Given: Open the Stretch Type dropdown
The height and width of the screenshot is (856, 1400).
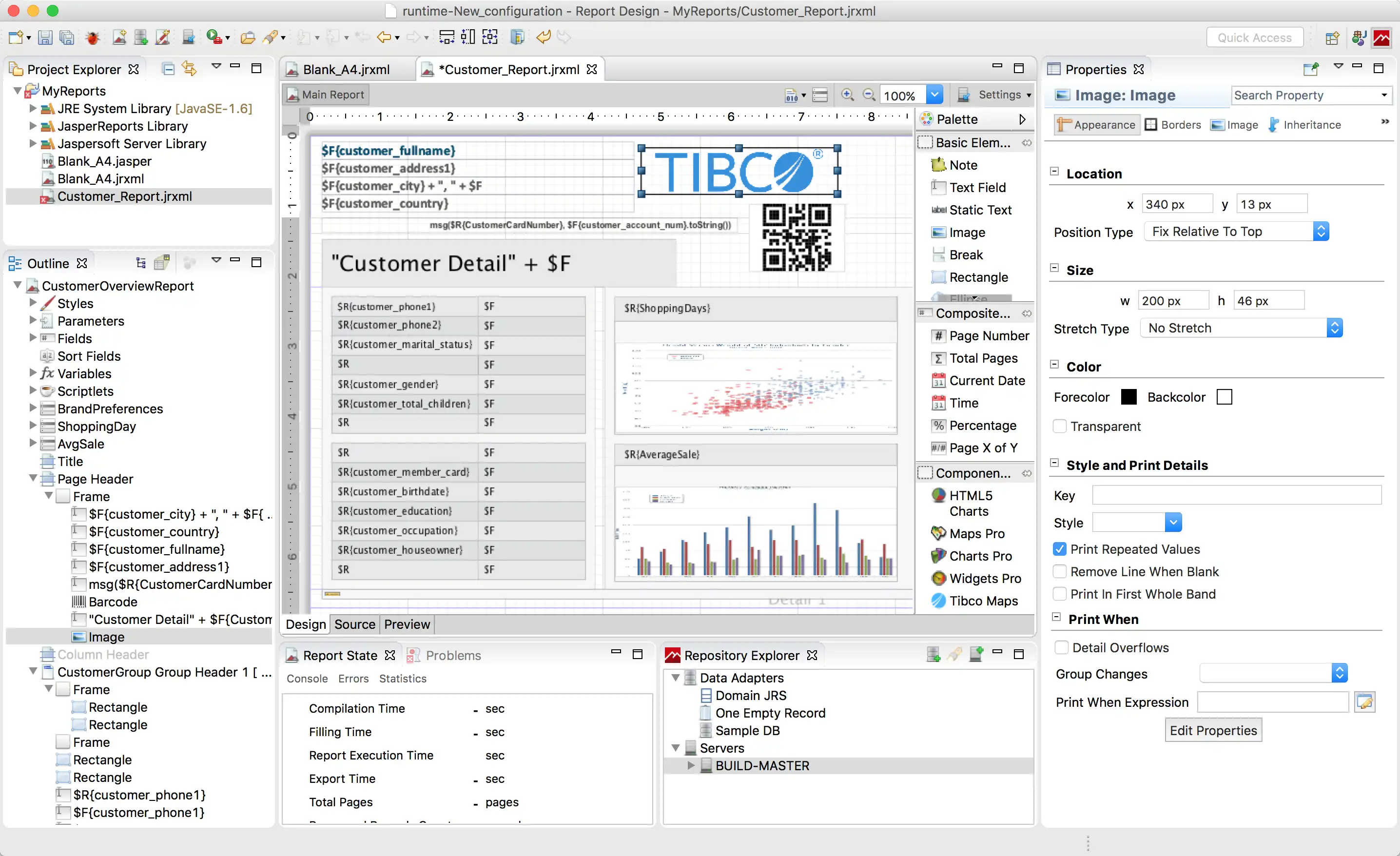Looking at the screenshot, I should point(1335,328).
